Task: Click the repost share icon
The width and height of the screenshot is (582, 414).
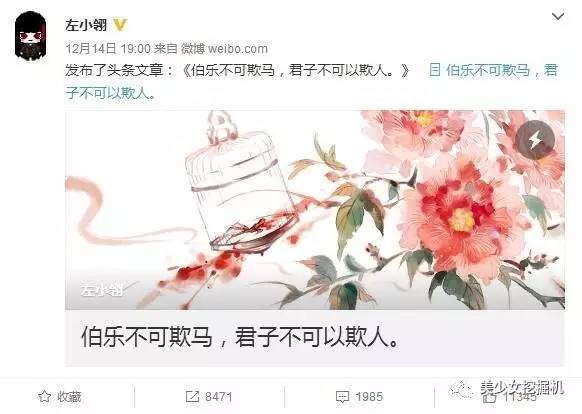Action: pos(192,397)
